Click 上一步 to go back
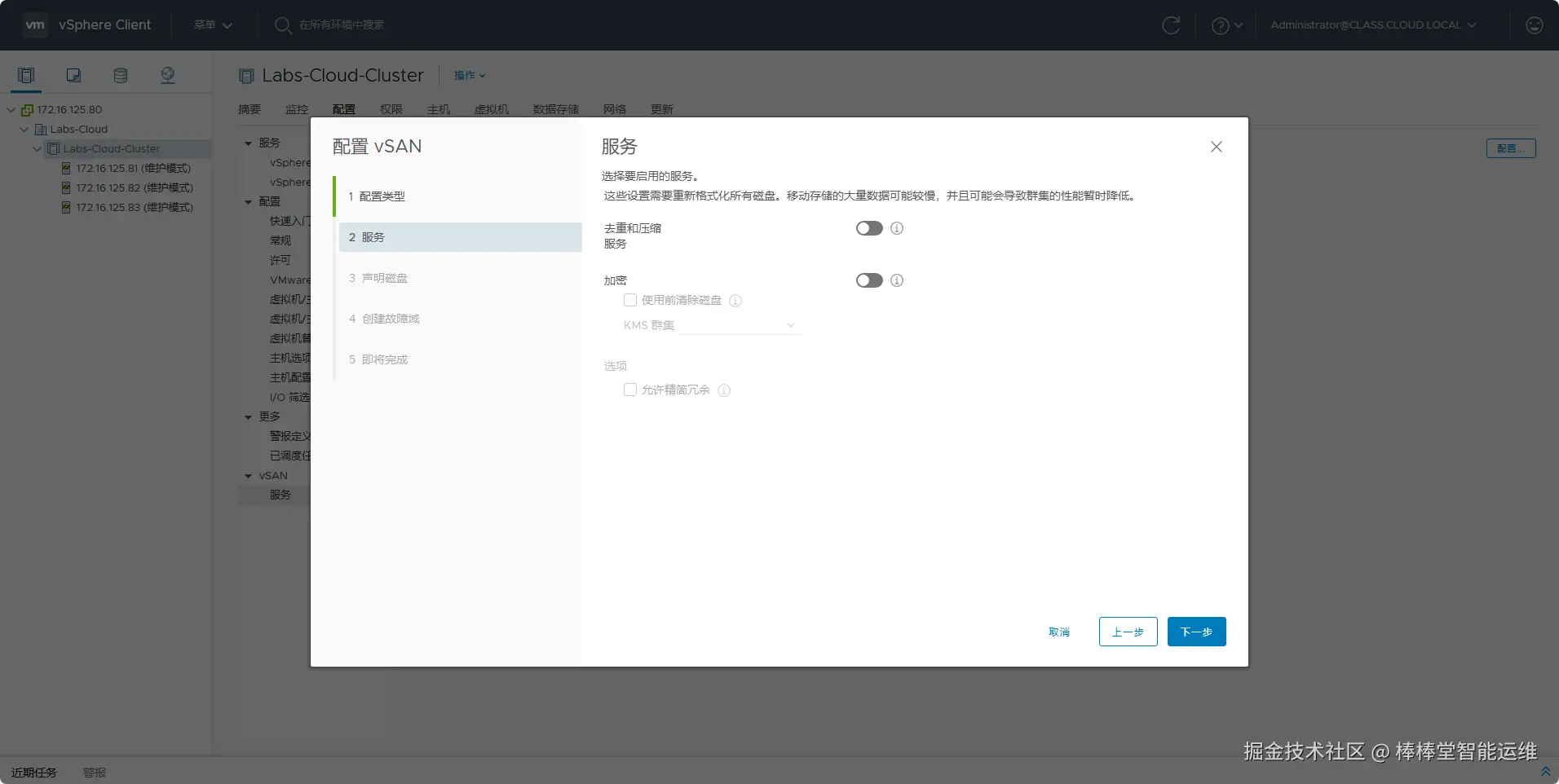Viewport: 1559px width, 784px height. [x=1128, y=632]
